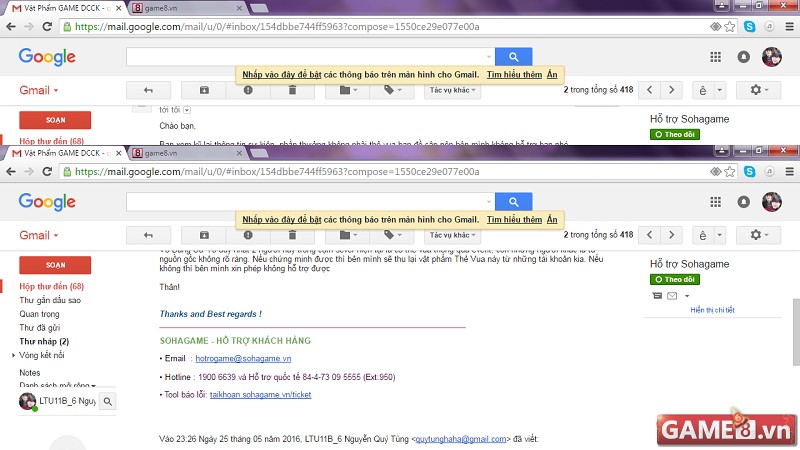Click the reload icon in the upper browser
The width and height of the screenshot is (800, 450).
pyautogui.click(x=47, y=27)
